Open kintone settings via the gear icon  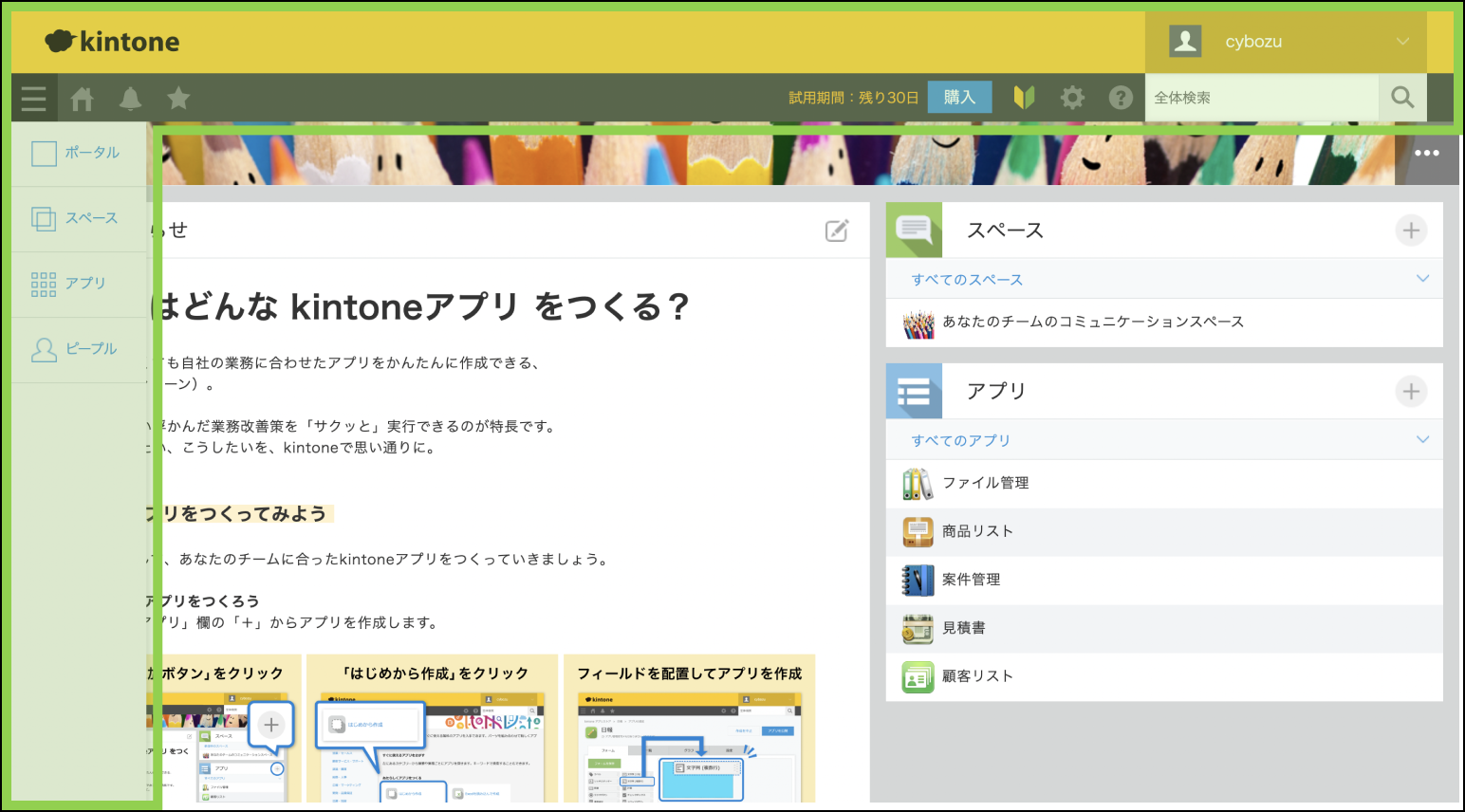pyautogui.click(x=1072, y=97)
